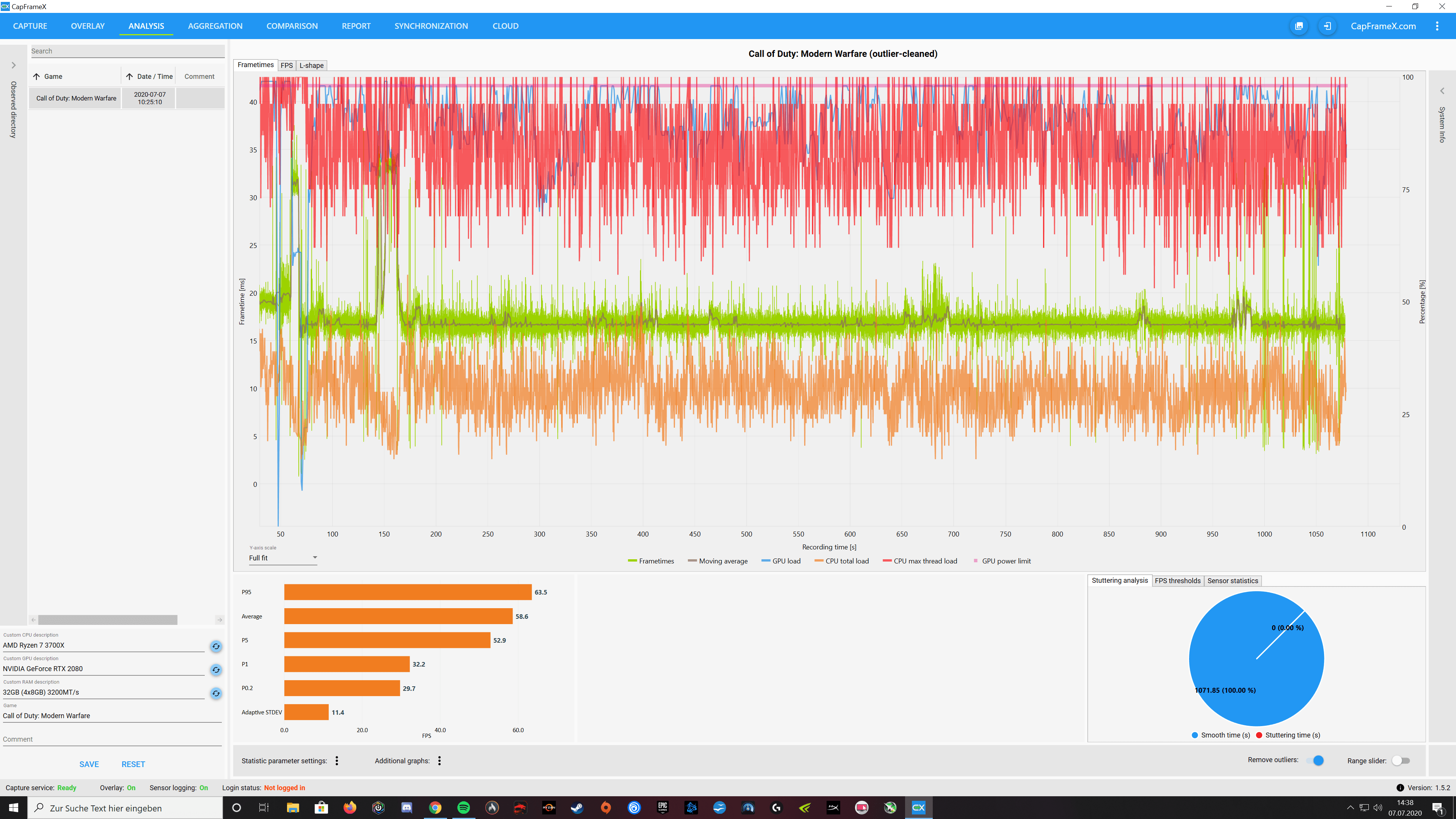Screen dimensions: 1456x819
Task: Click the screenshot icon in top bar
Action: (x=1299, y=26)
